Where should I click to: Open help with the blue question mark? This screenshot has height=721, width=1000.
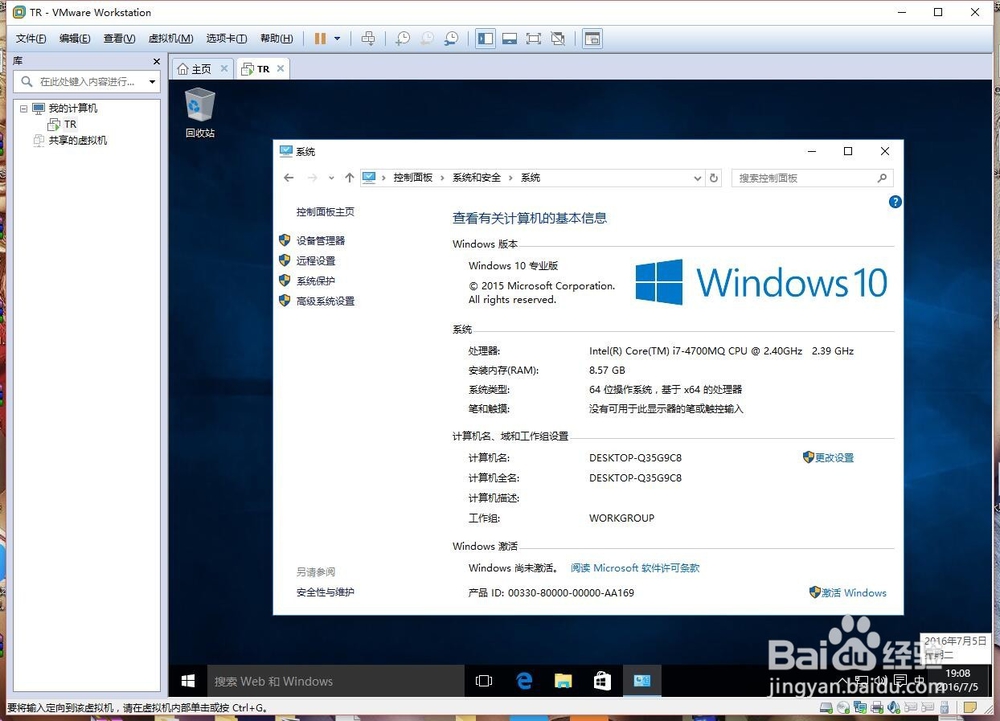pos(895,202)
